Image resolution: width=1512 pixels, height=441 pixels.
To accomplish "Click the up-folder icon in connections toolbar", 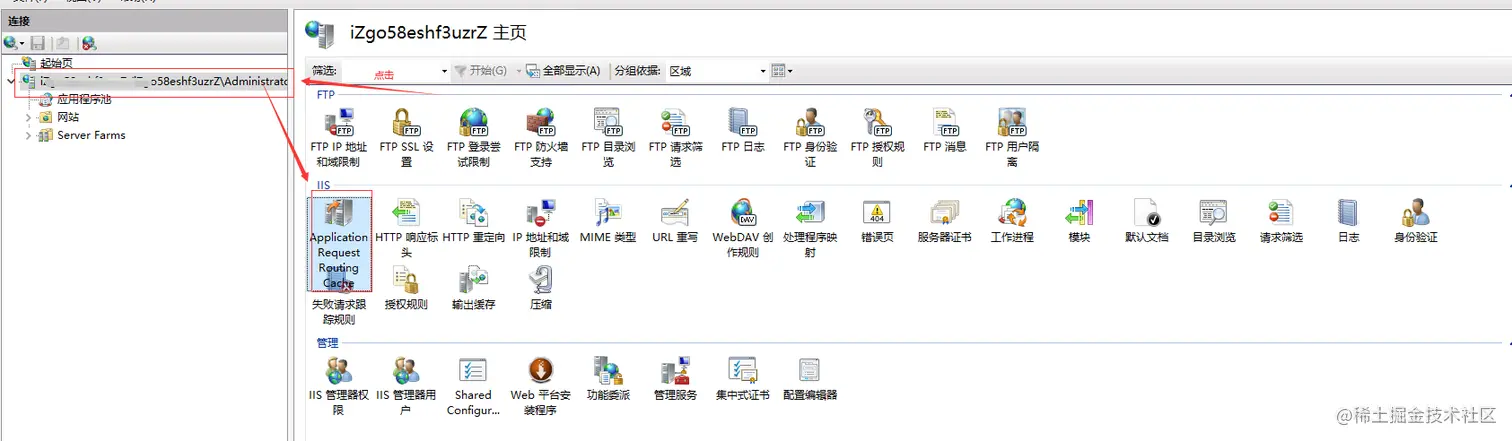I will (x=62, y=43).
